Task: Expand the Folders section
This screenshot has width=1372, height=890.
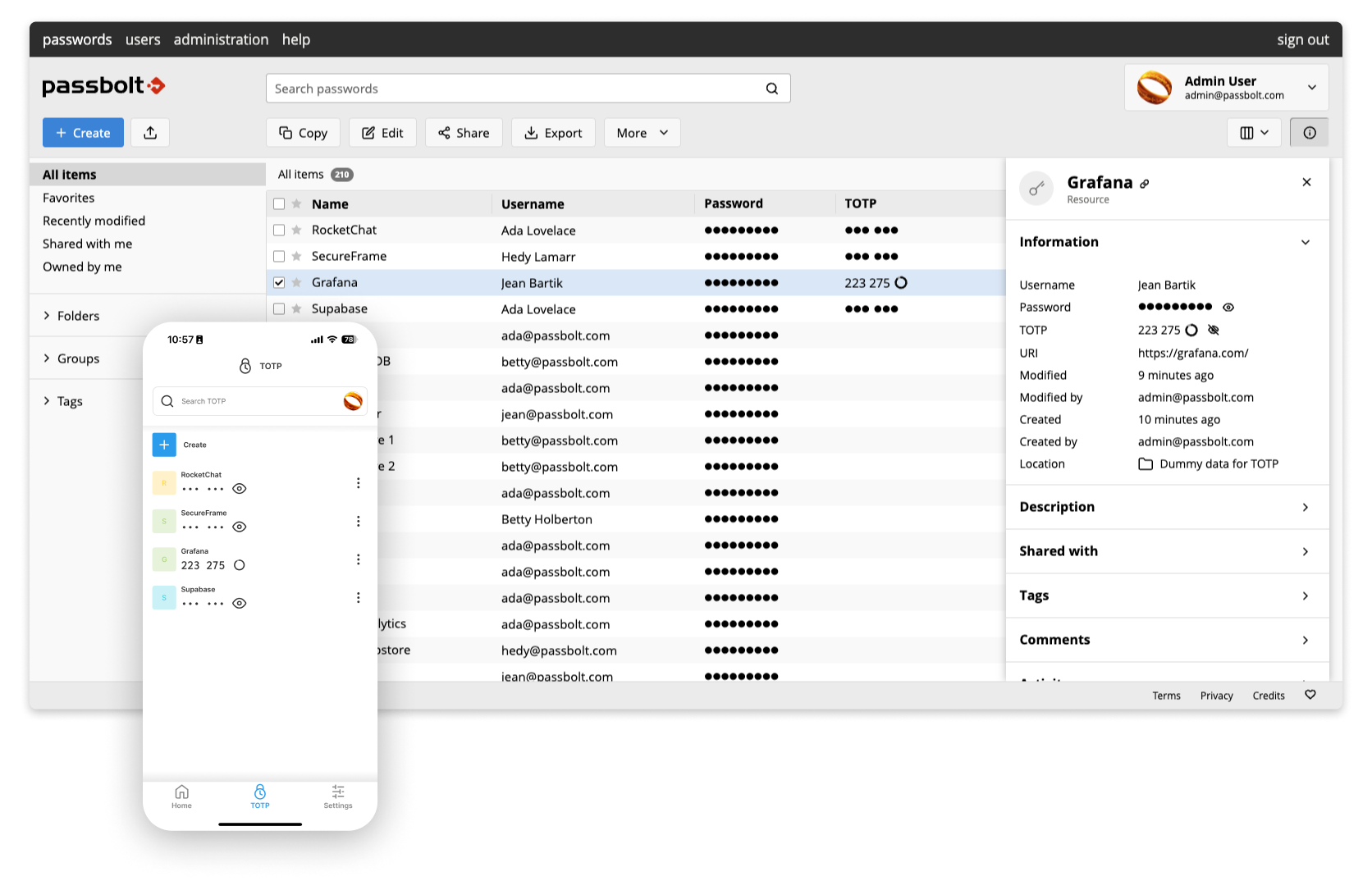Action: 71,316
